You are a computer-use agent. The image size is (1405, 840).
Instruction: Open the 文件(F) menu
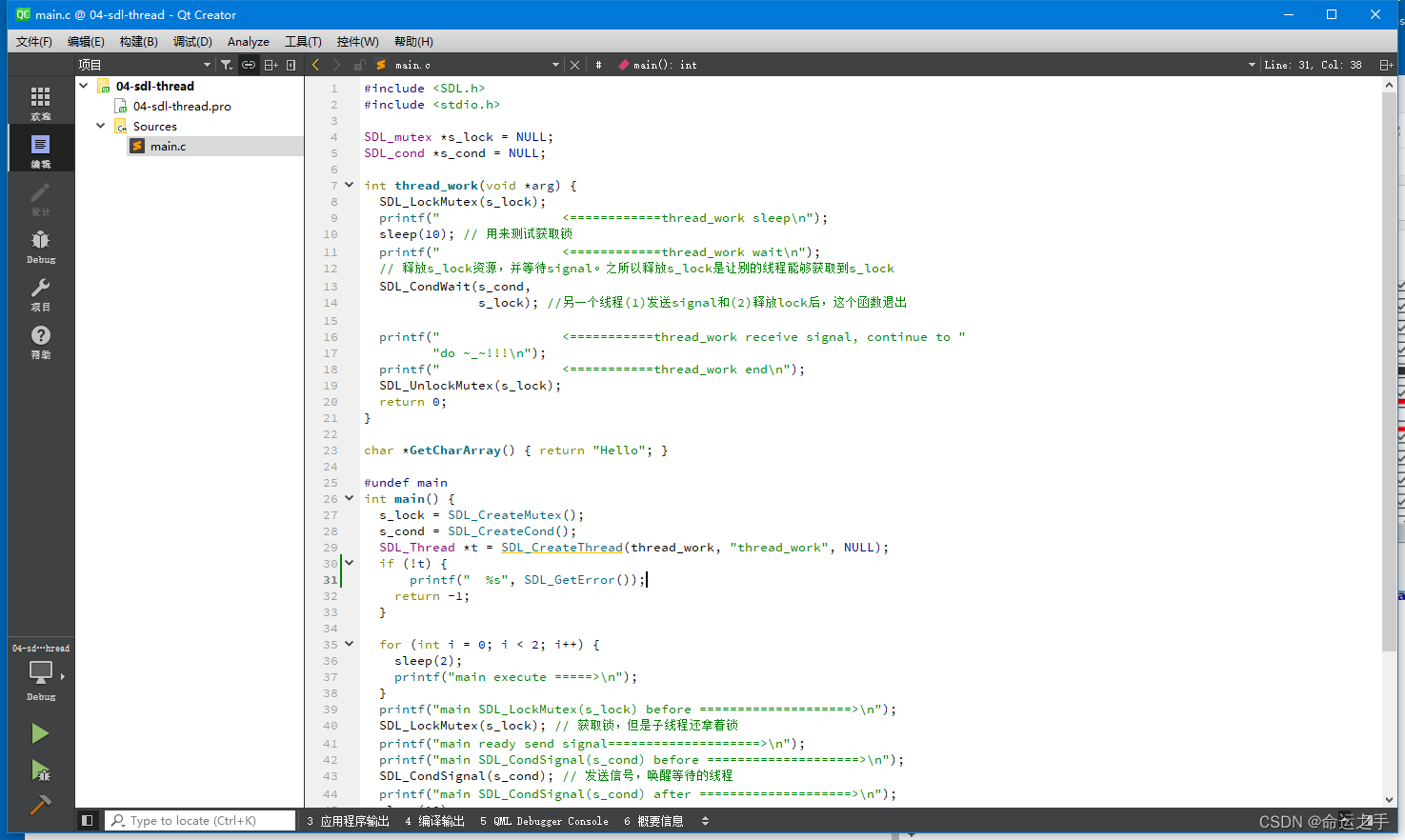coord(34,41)
